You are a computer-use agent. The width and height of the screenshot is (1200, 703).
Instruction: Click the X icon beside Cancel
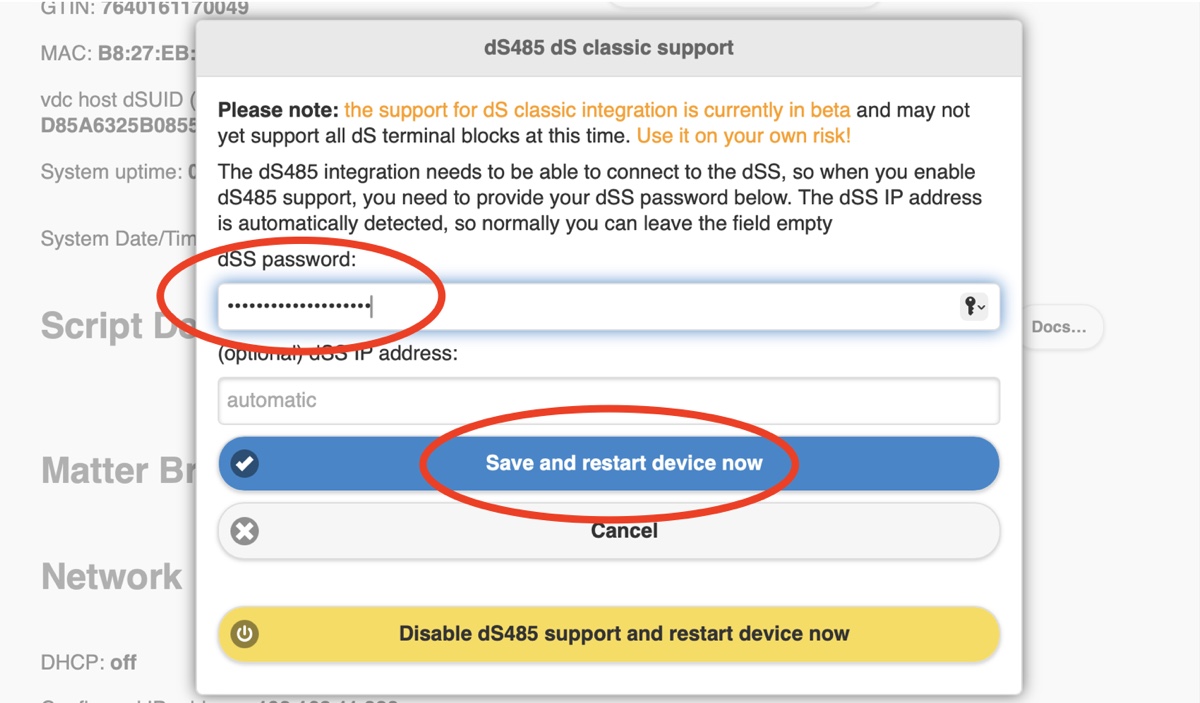tap(245, 531)
